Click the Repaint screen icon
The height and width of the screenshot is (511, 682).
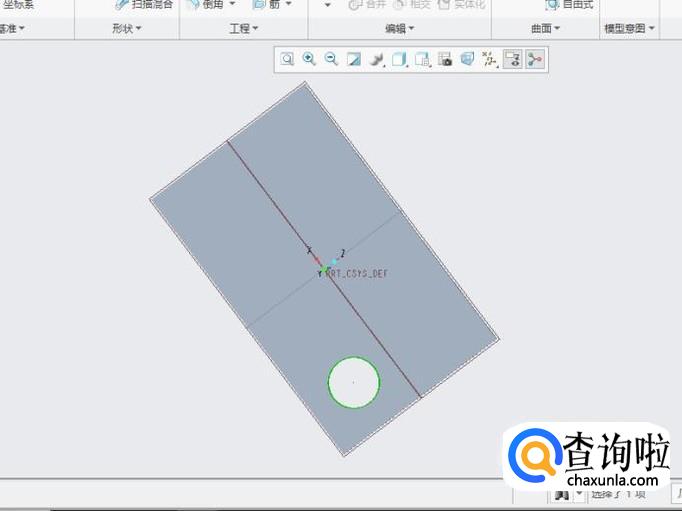pyautogui.click(x=354, y=59)
